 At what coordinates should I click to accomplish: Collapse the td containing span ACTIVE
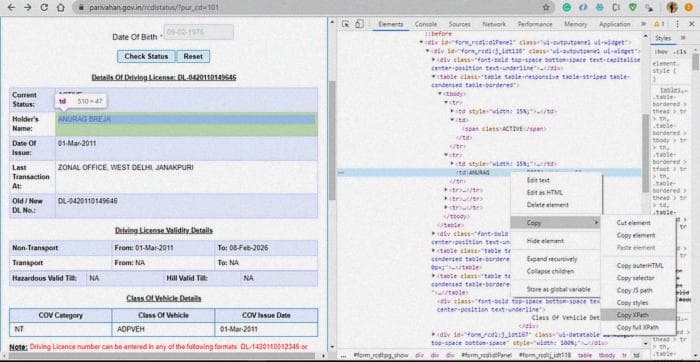pyautogui.click(x=452, y=120)
